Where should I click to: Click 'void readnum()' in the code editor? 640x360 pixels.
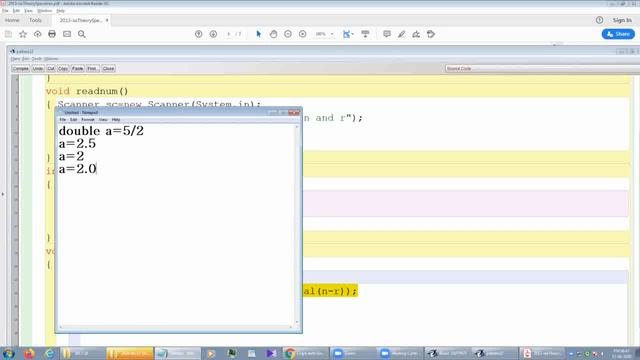(x=87, y=91)
